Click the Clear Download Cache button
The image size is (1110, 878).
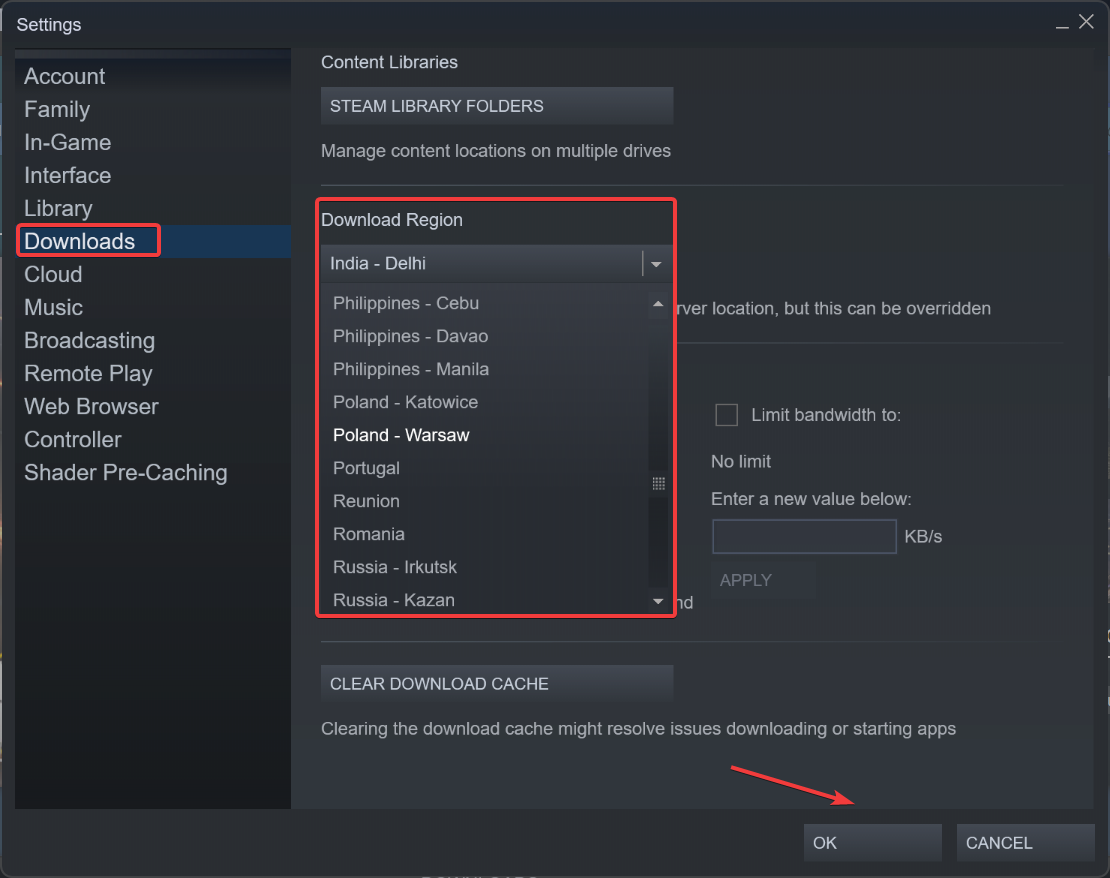(497, 684)
